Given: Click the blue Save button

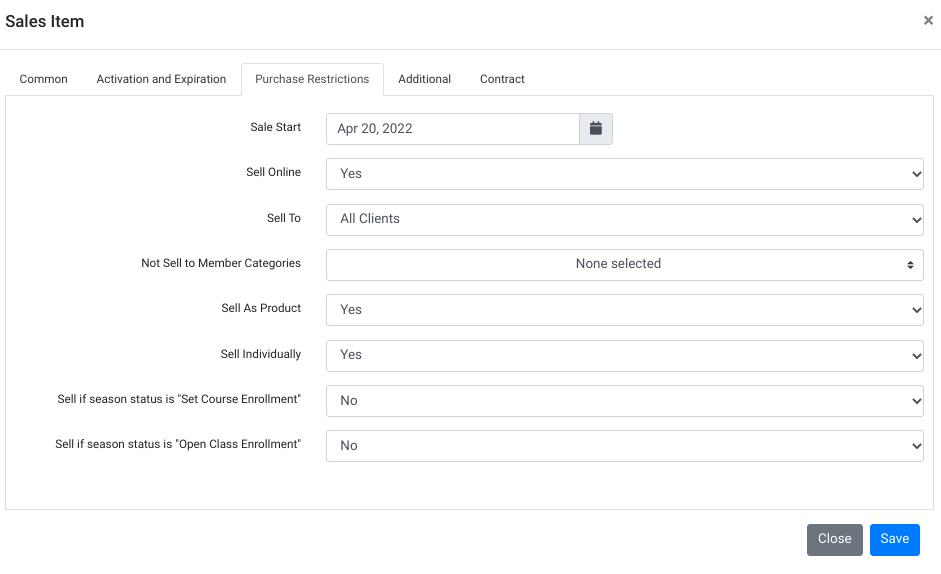Looking at the screenshot, I should pyautogui.click(x=894, y=539).
